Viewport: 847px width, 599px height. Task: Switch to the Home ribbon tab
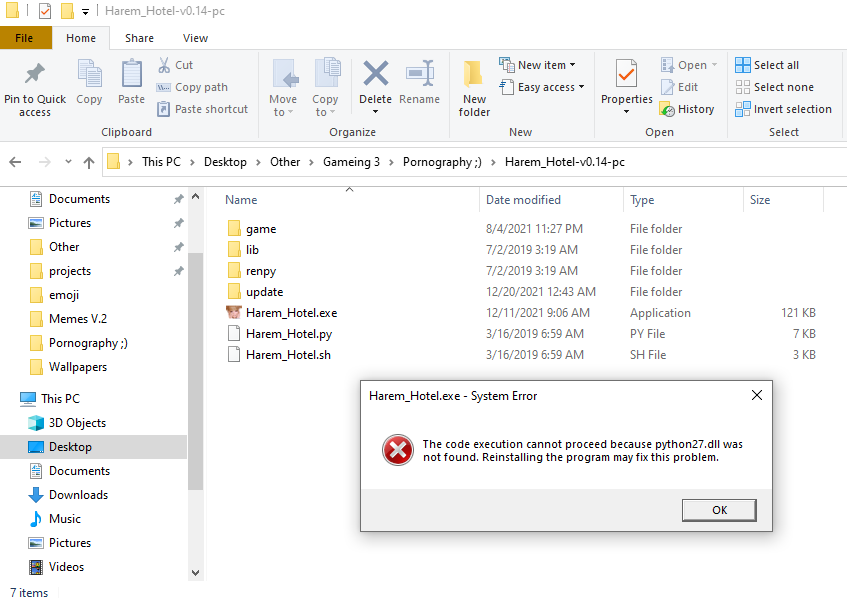pos(81,38)
